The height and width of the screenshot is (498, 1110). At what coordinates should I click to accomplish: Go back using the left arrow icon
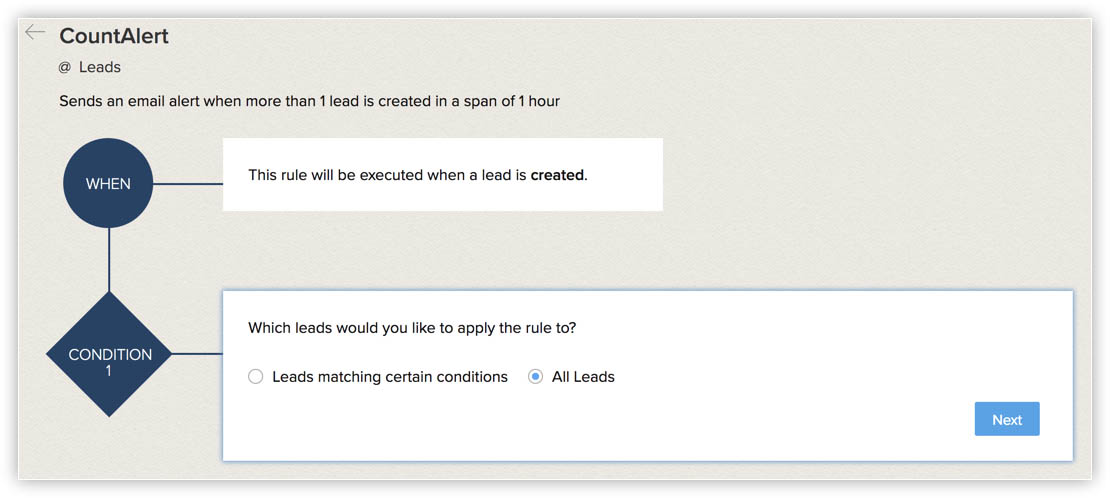35,32
